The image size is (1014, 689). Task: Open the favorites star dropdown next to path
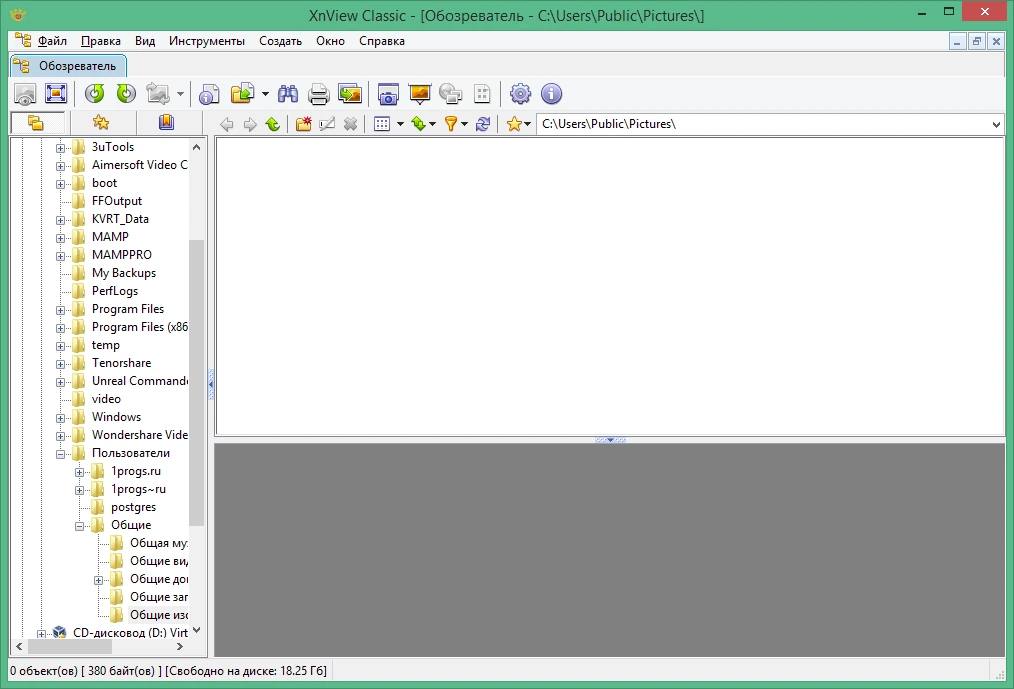point(519,124)
